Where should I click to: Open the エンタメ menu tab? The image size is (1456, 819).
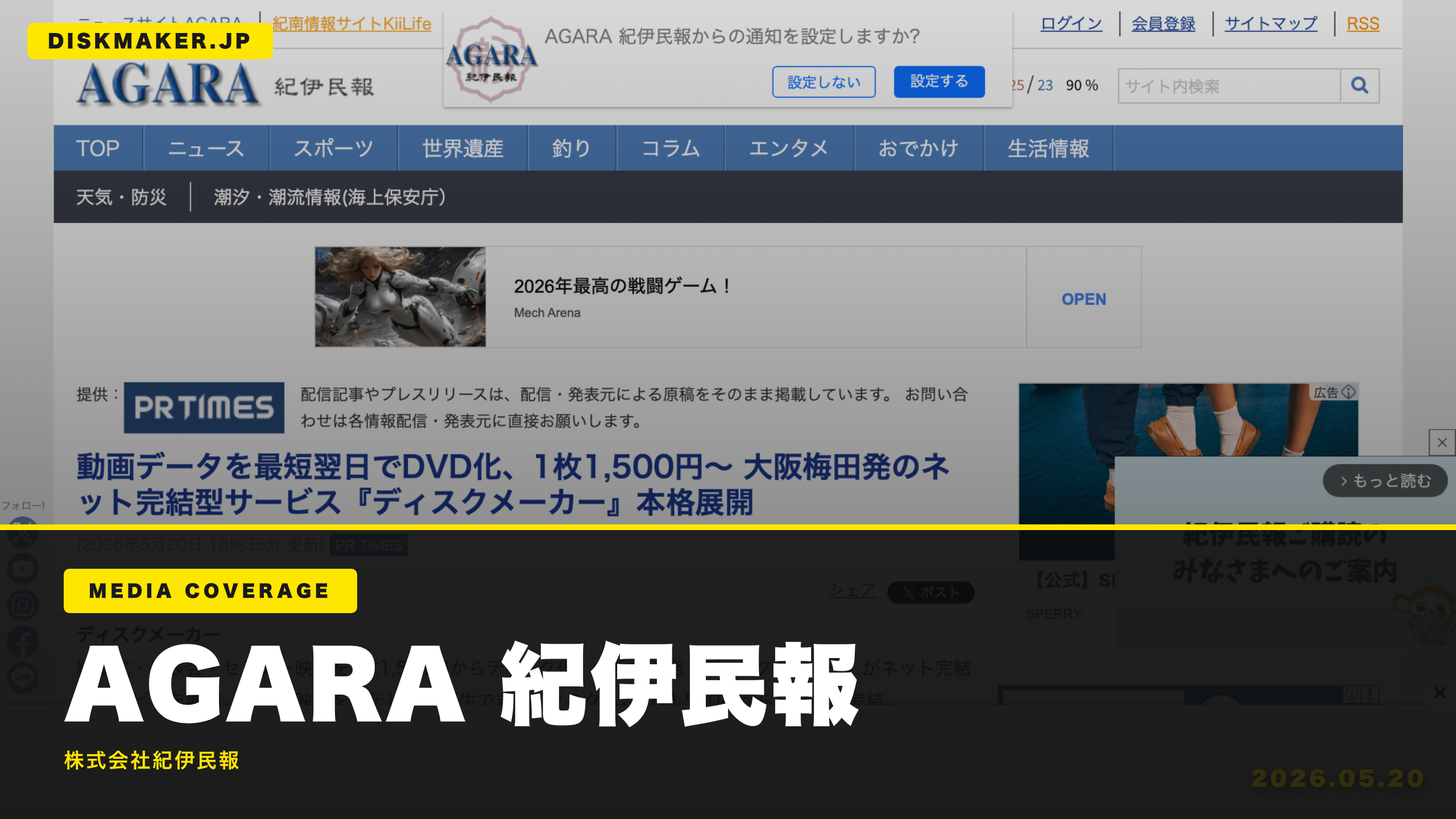click(x=789, y=148)
